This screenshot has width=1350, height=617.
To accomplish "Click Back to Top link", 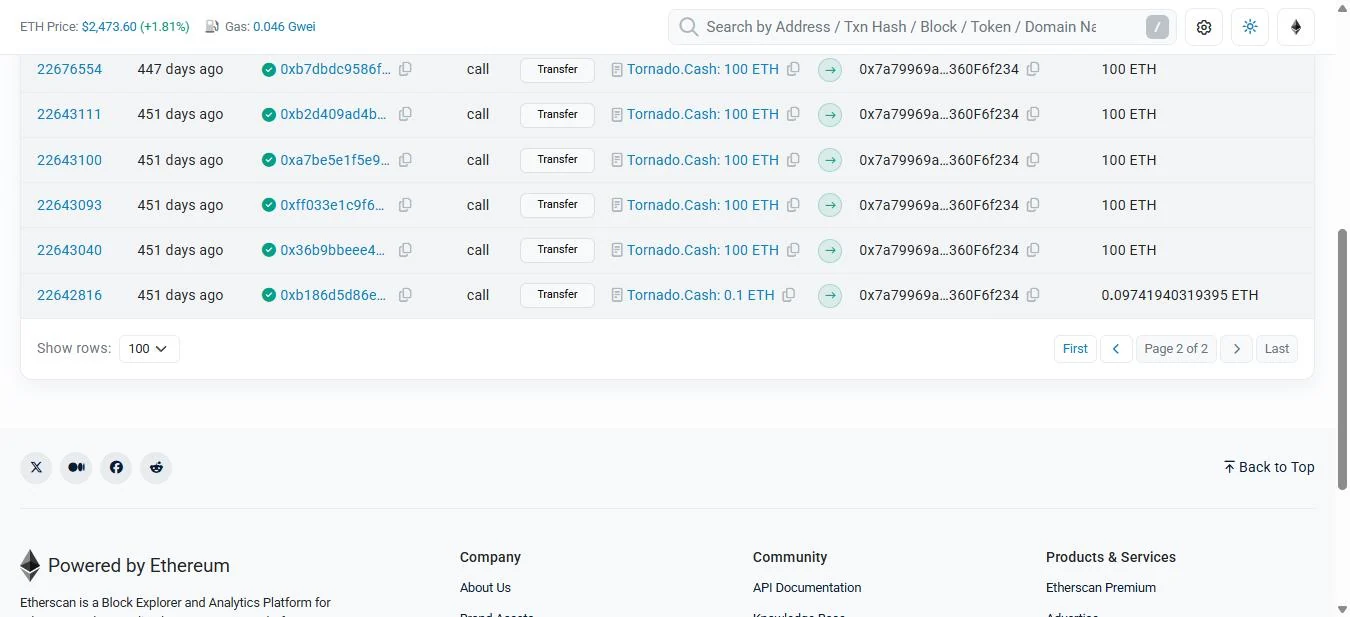I will (x=1269, y=467).
